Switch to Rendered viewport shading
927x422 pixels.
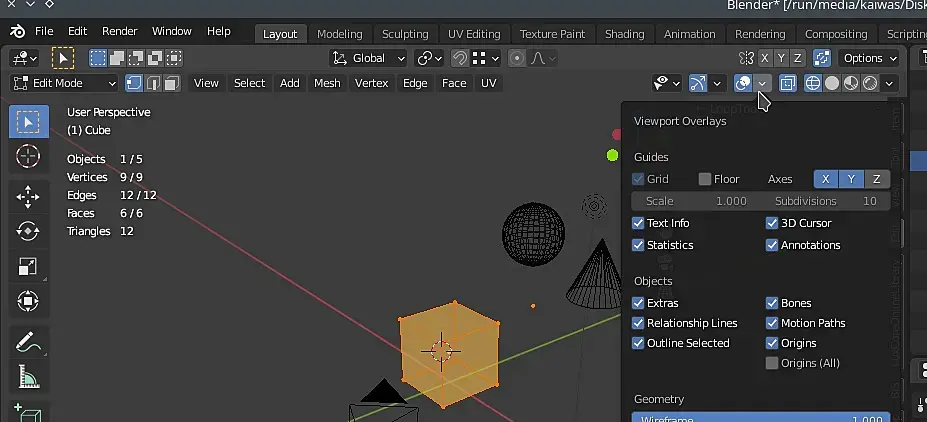tap(870, 83)
